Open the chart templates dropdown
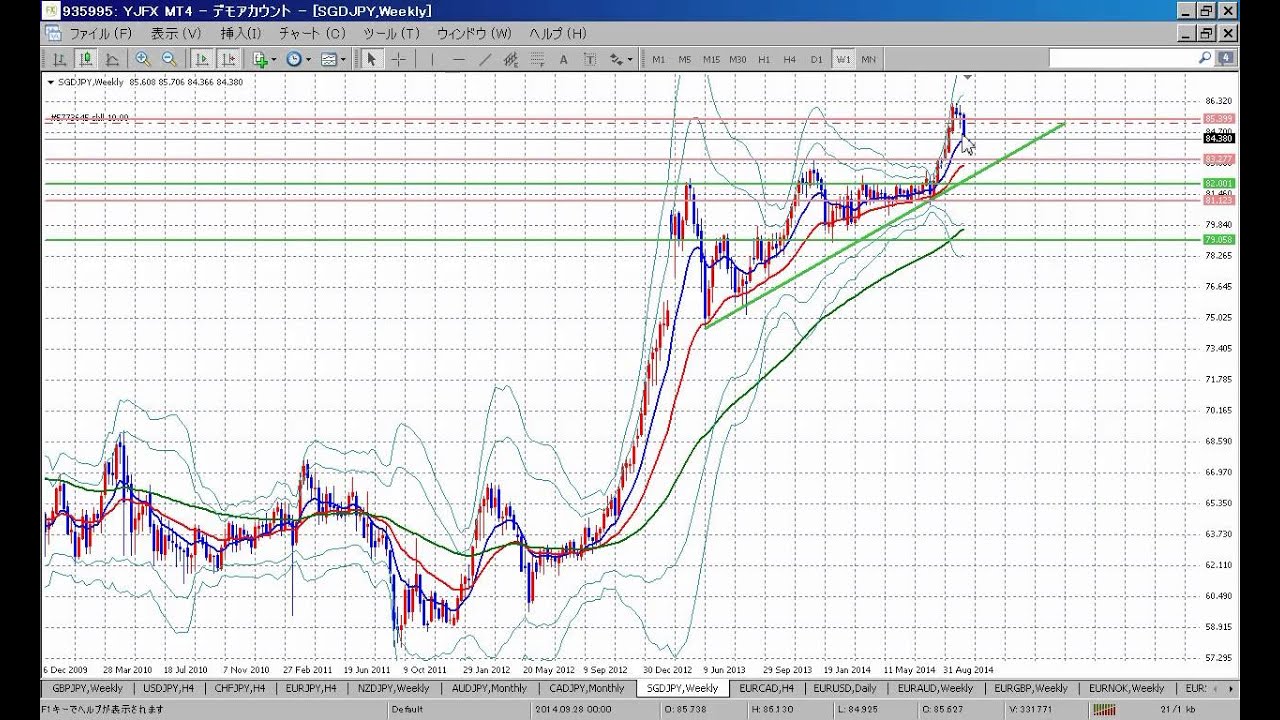 click(x=332, y=59)
